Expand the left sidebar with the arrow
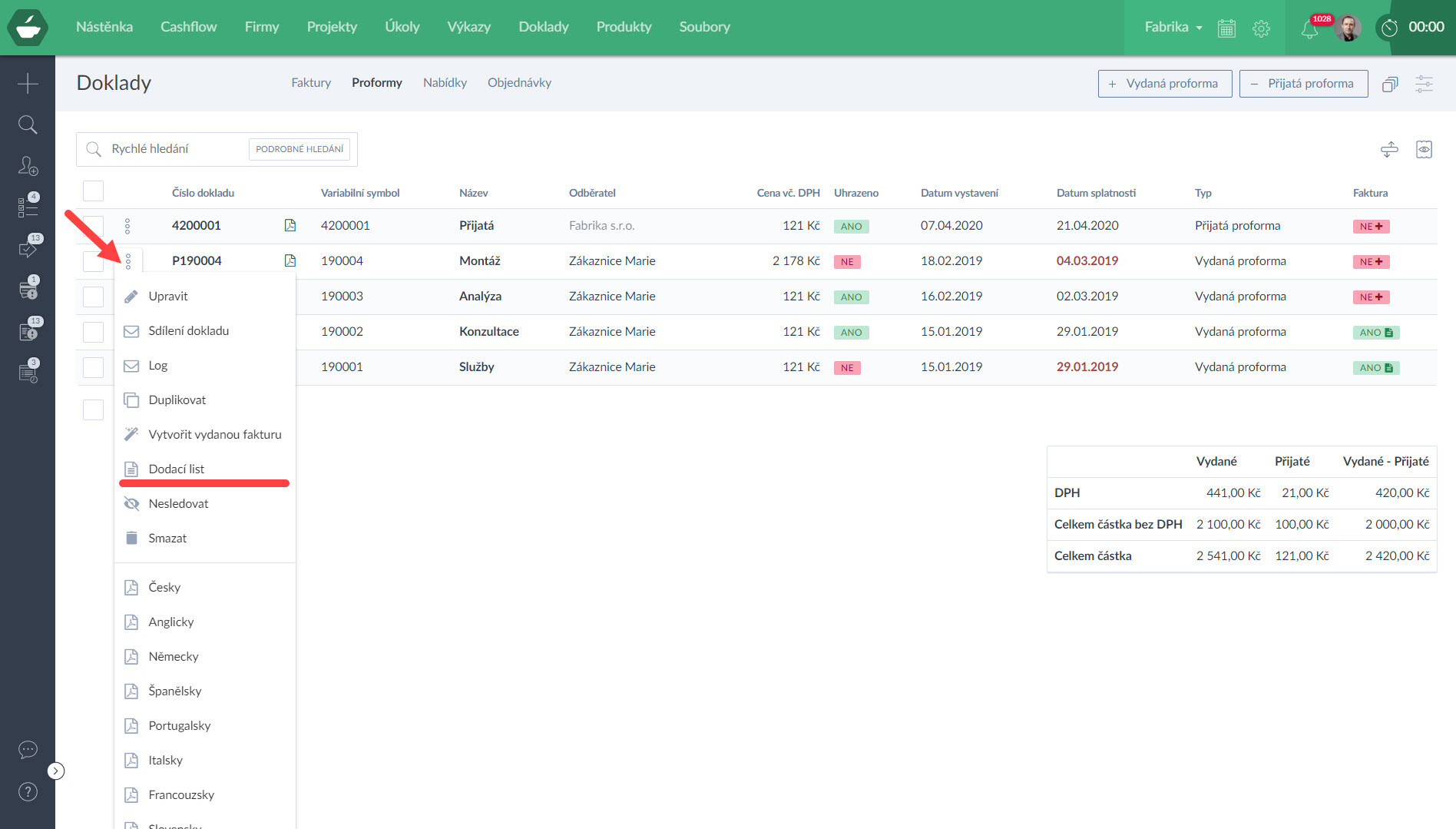Image resolution: width=1456 pixels, height=829 pixels. coord(56,771)
